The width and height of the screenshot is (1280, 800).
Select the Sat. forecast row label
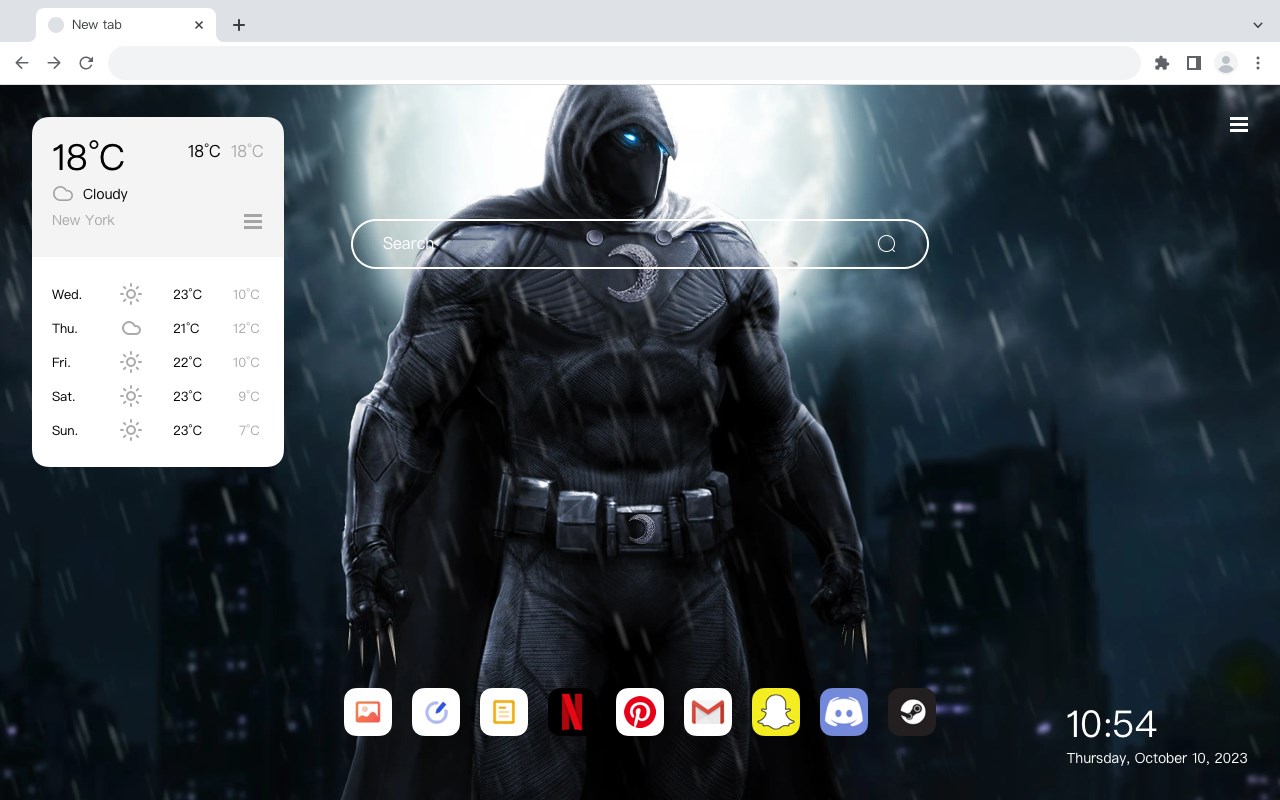64,396
